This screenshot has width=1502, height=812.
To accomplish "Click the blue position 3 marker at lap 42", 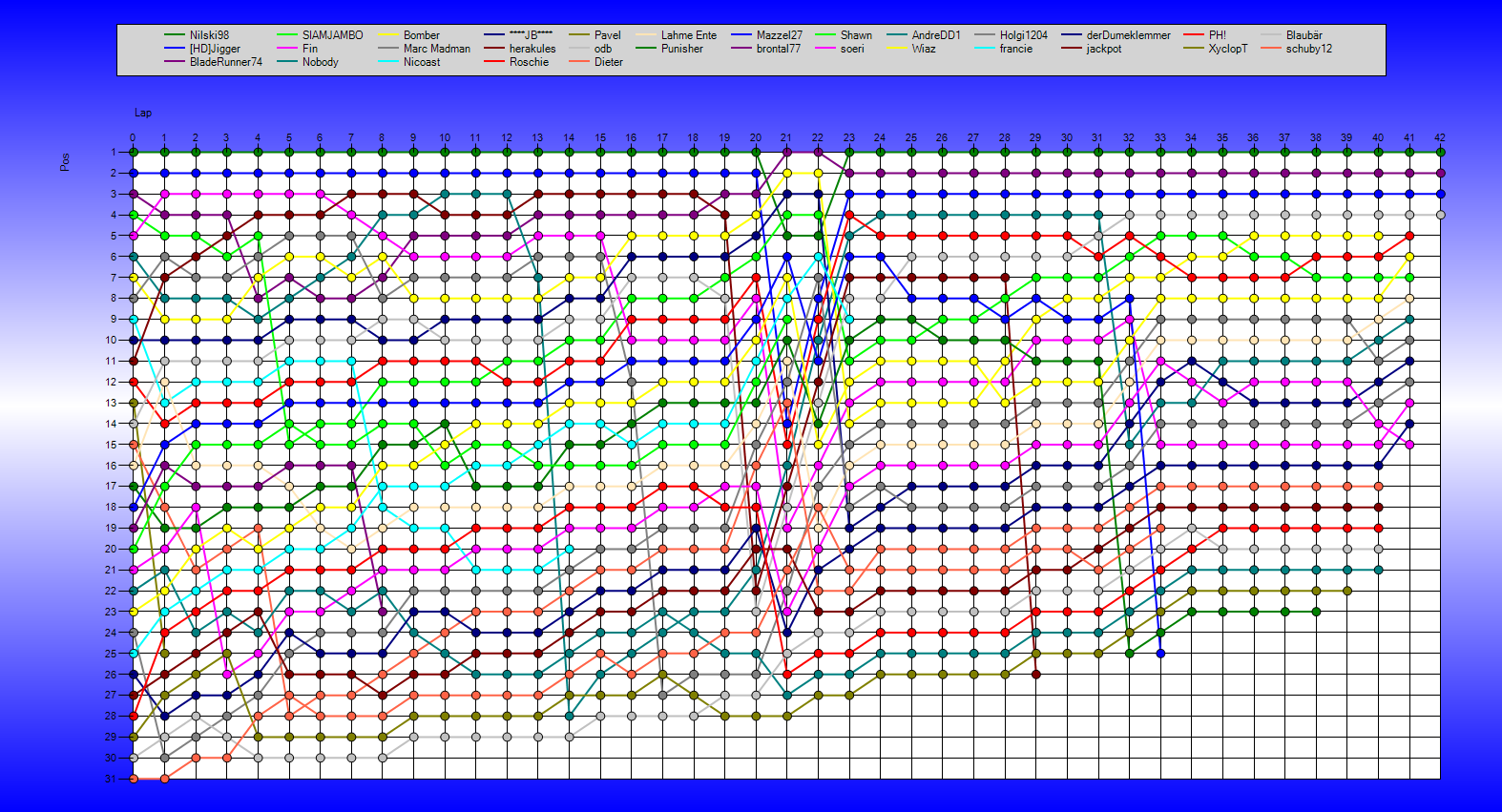I will [x=1440, y=194].
